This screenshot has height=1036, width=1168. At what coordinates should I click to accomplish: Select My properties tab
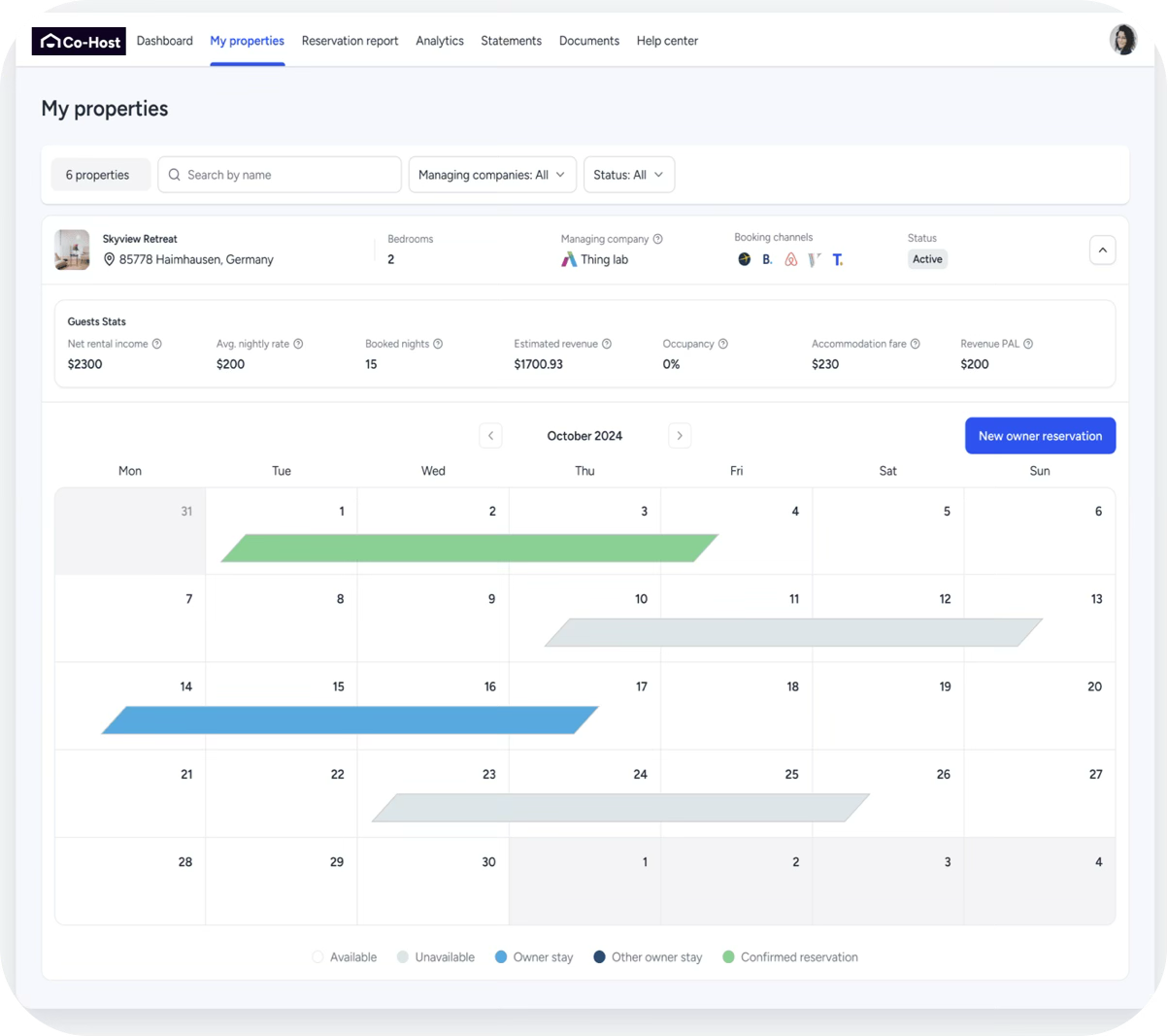pyautogui.click(x=248, y=41)
